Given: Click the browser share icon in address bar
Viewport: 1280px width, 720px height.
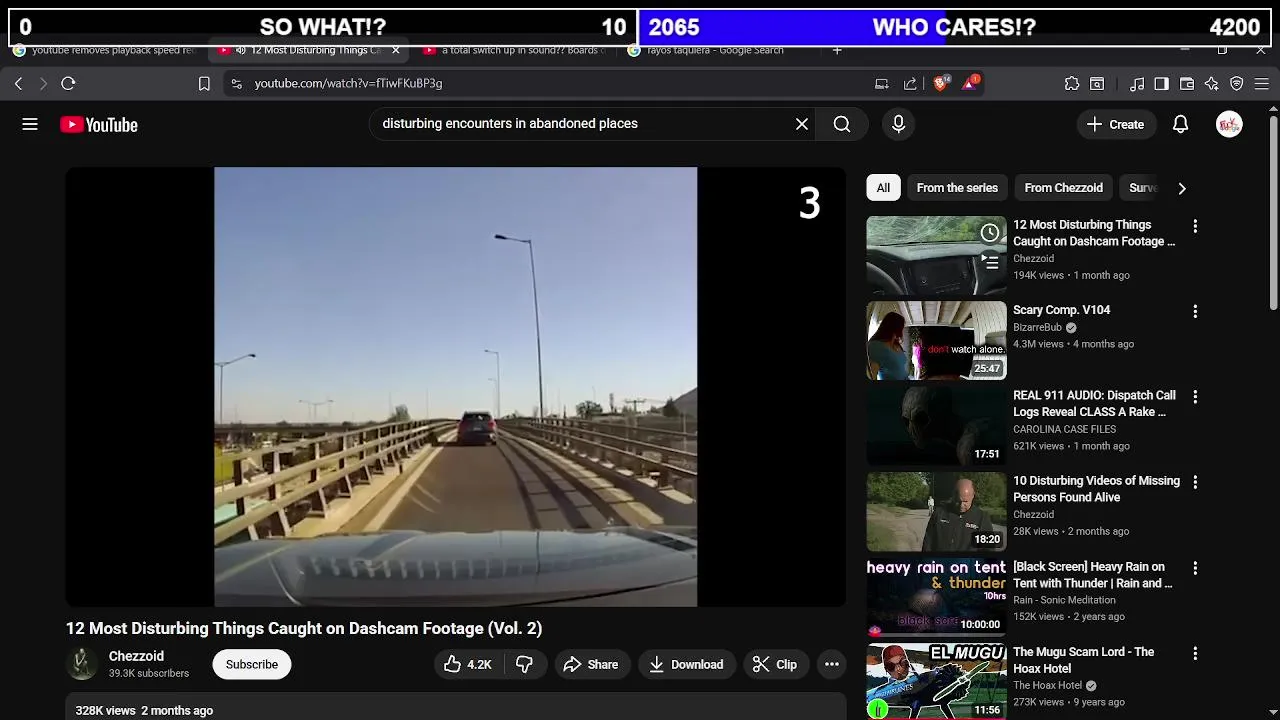Looking at the screenshot, I should (x=910, y=84).
